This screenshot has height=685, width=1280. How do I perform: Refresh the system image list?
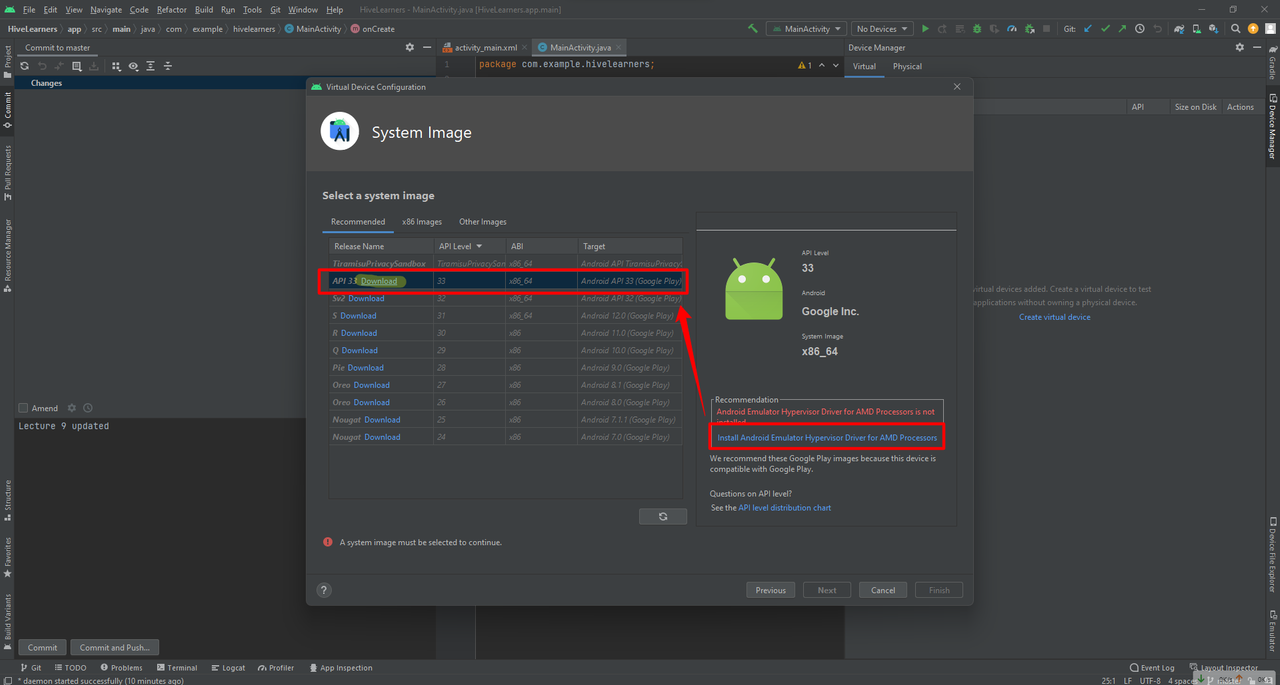(x=663, y=516)
